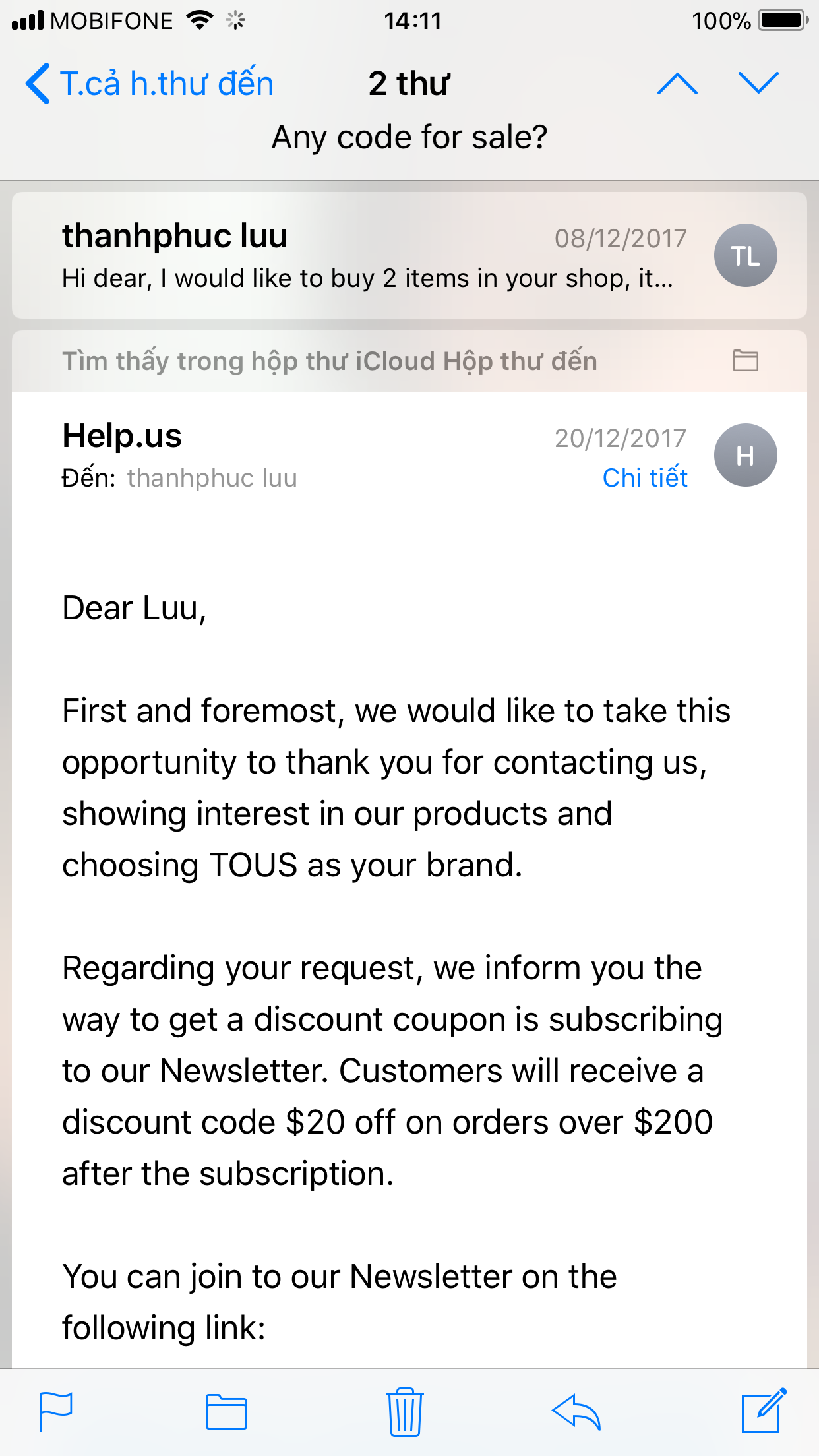Open Chi tiết details link
The width and height of the screenshot is (819, 1456).
[x=644, y=477]
